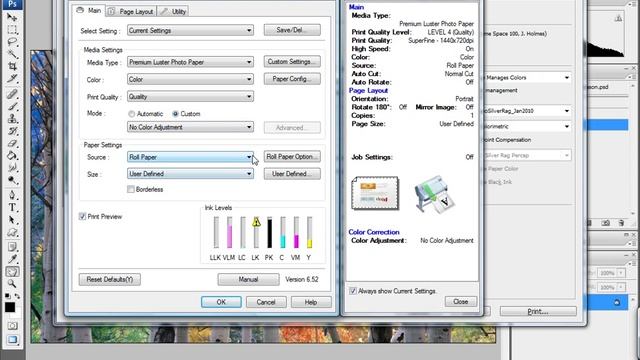The image size is (640, 360).
Task: Click the layer Opacity 100% field
Action: tap(607, 273)
